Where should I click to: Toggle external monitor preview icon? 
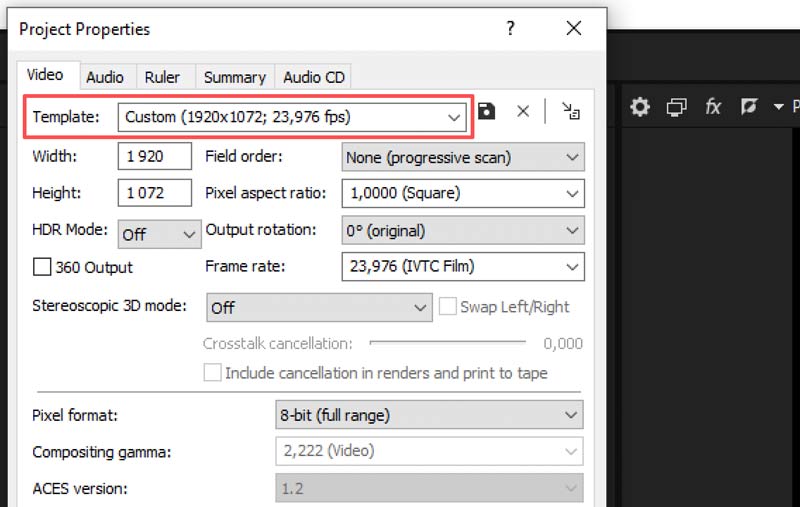677,107
